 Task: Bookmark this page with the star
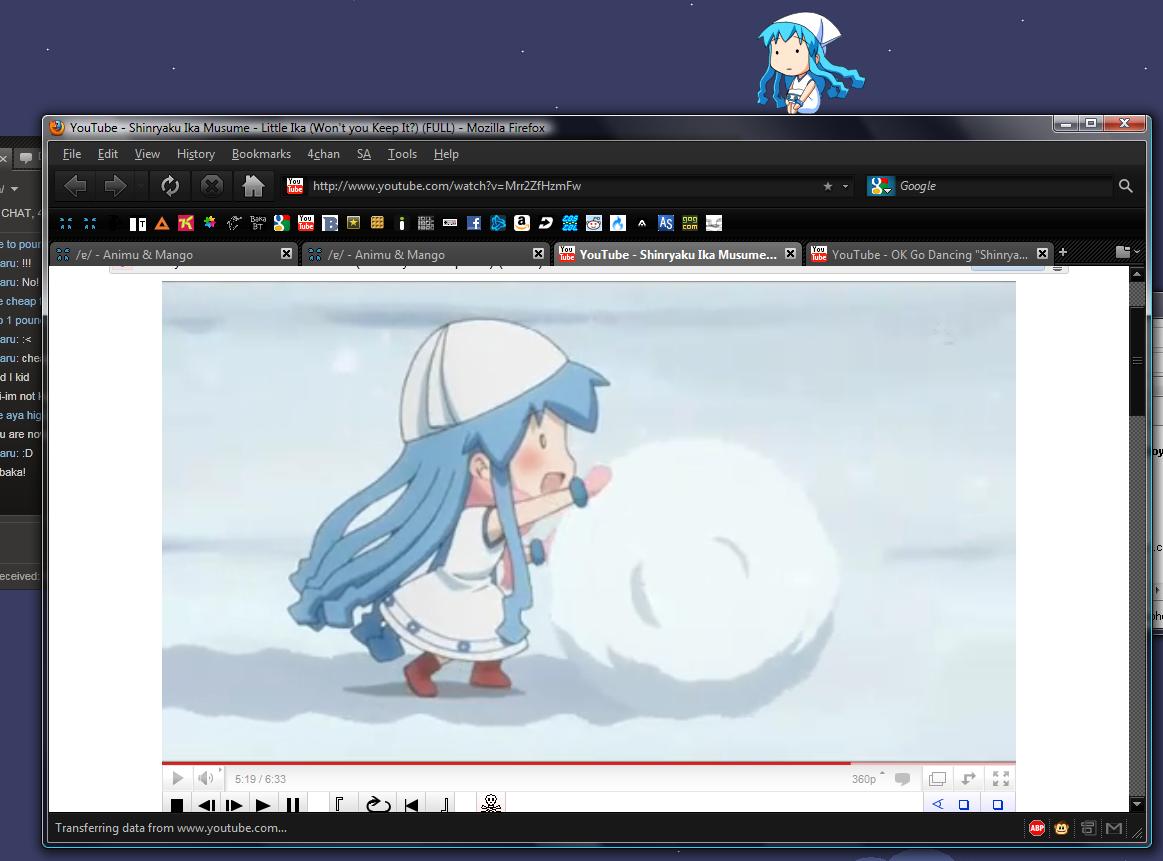tap(828, 186)
